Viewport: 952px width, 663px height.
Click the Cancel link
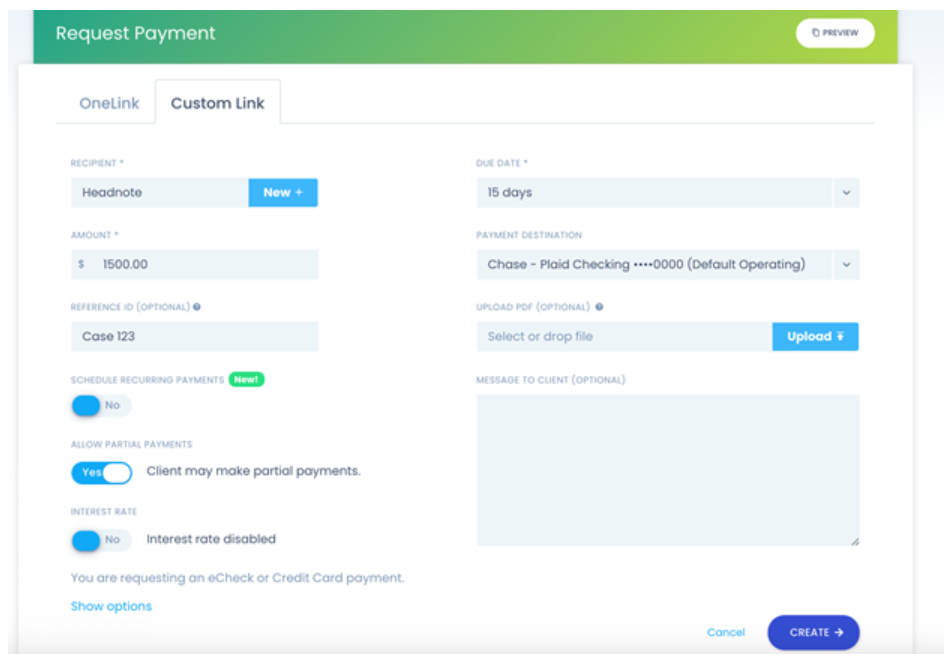click(726, 633)
